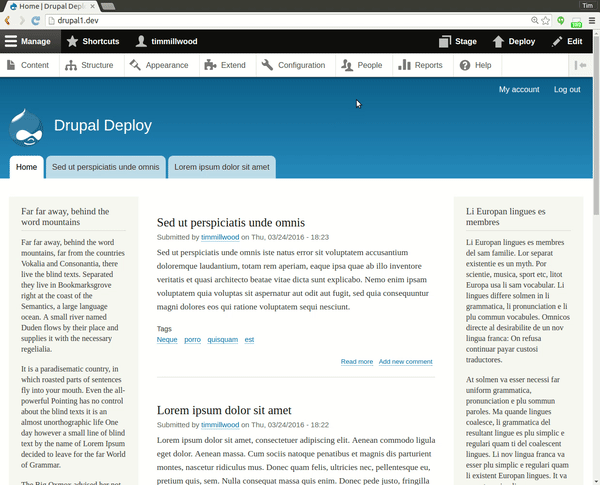Open Help admin menu
This screenshot has height=485, width=600.
pos(476,65)
